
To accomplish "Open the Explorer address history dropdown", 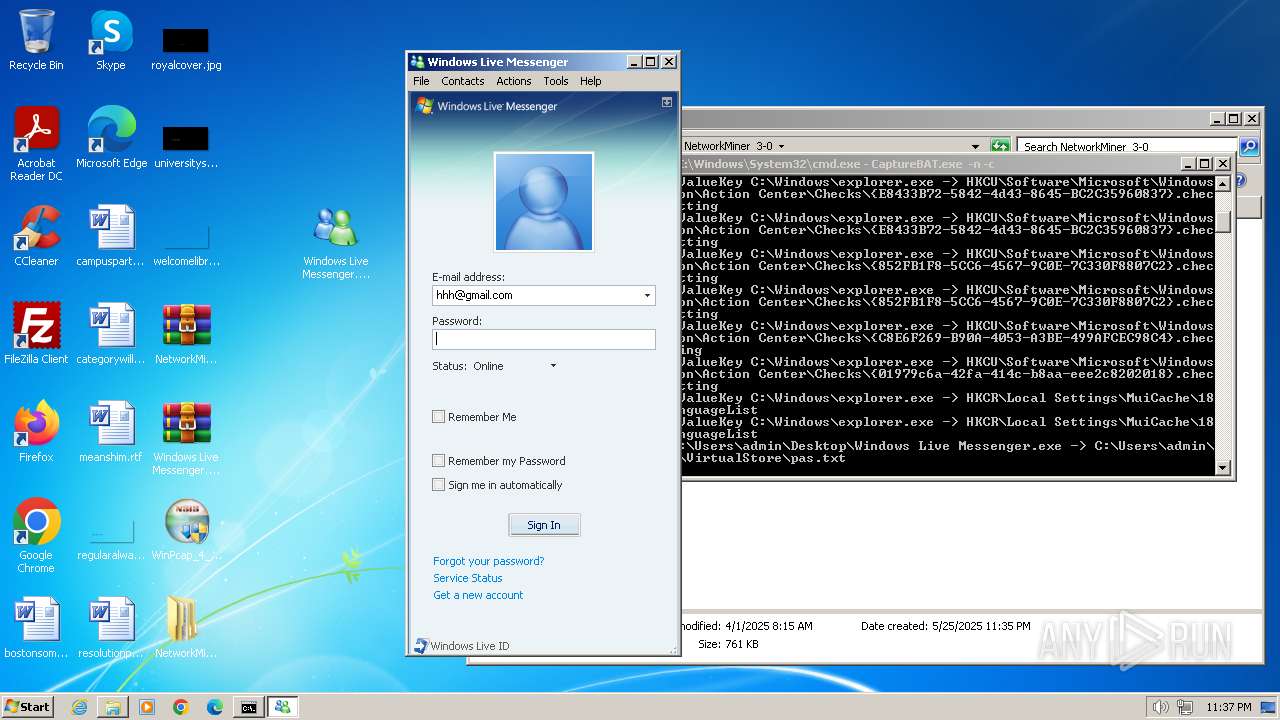I will click(976, 147).
